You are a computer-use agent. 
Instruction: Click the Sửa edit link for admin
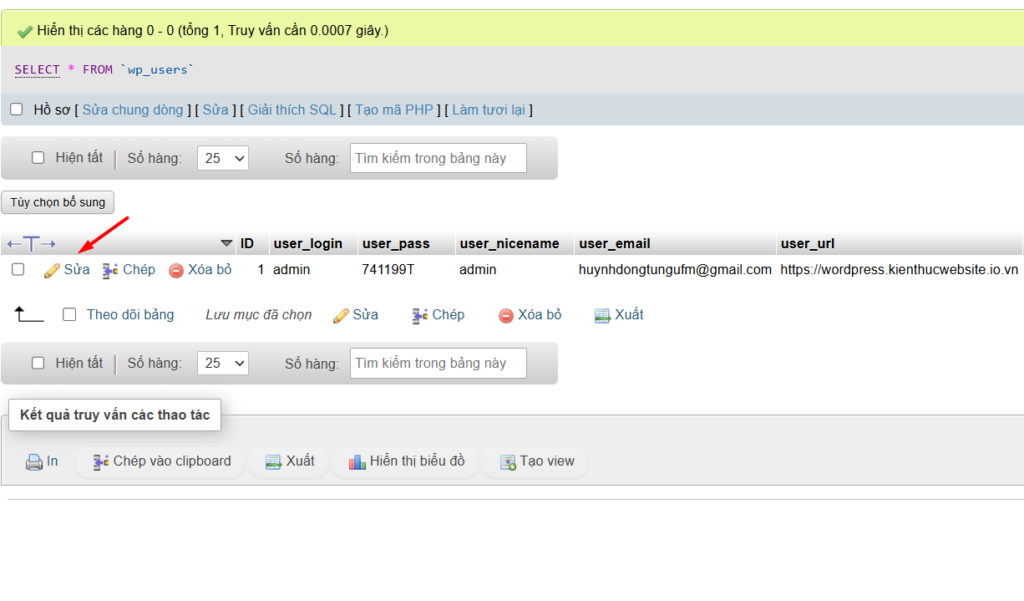[x=76, y=270]
